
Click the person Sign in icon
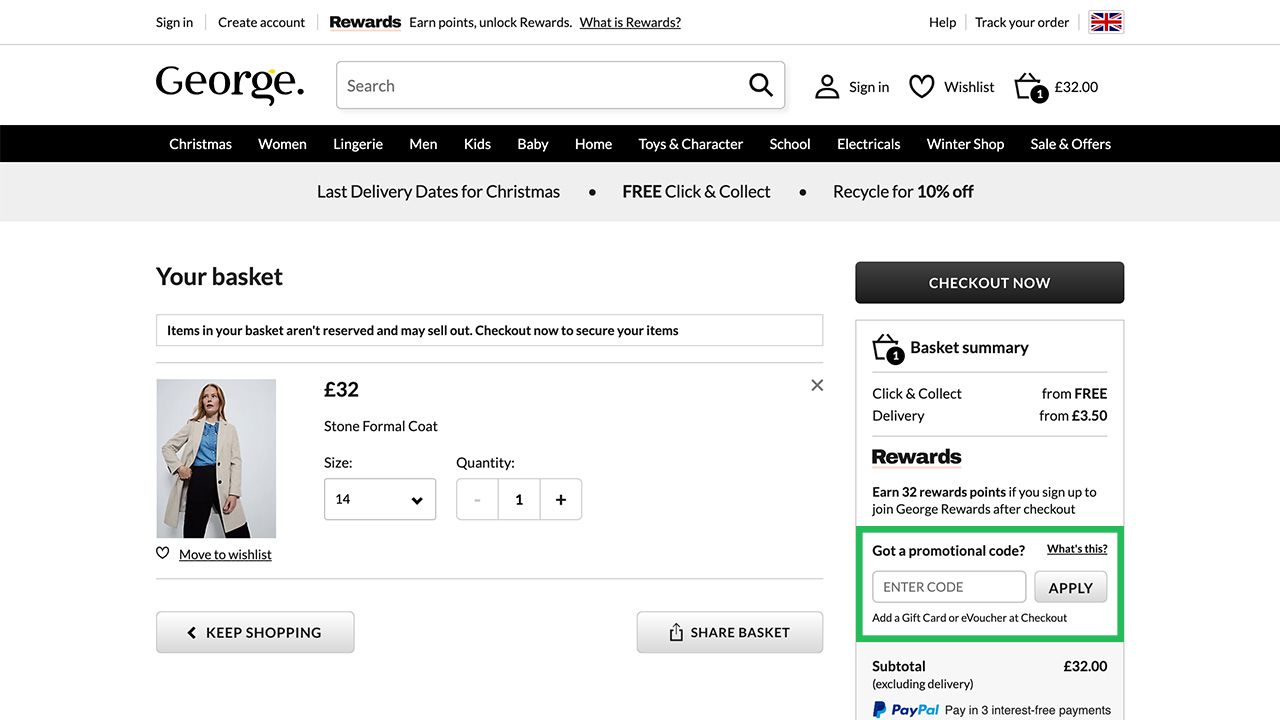[827, 87]
